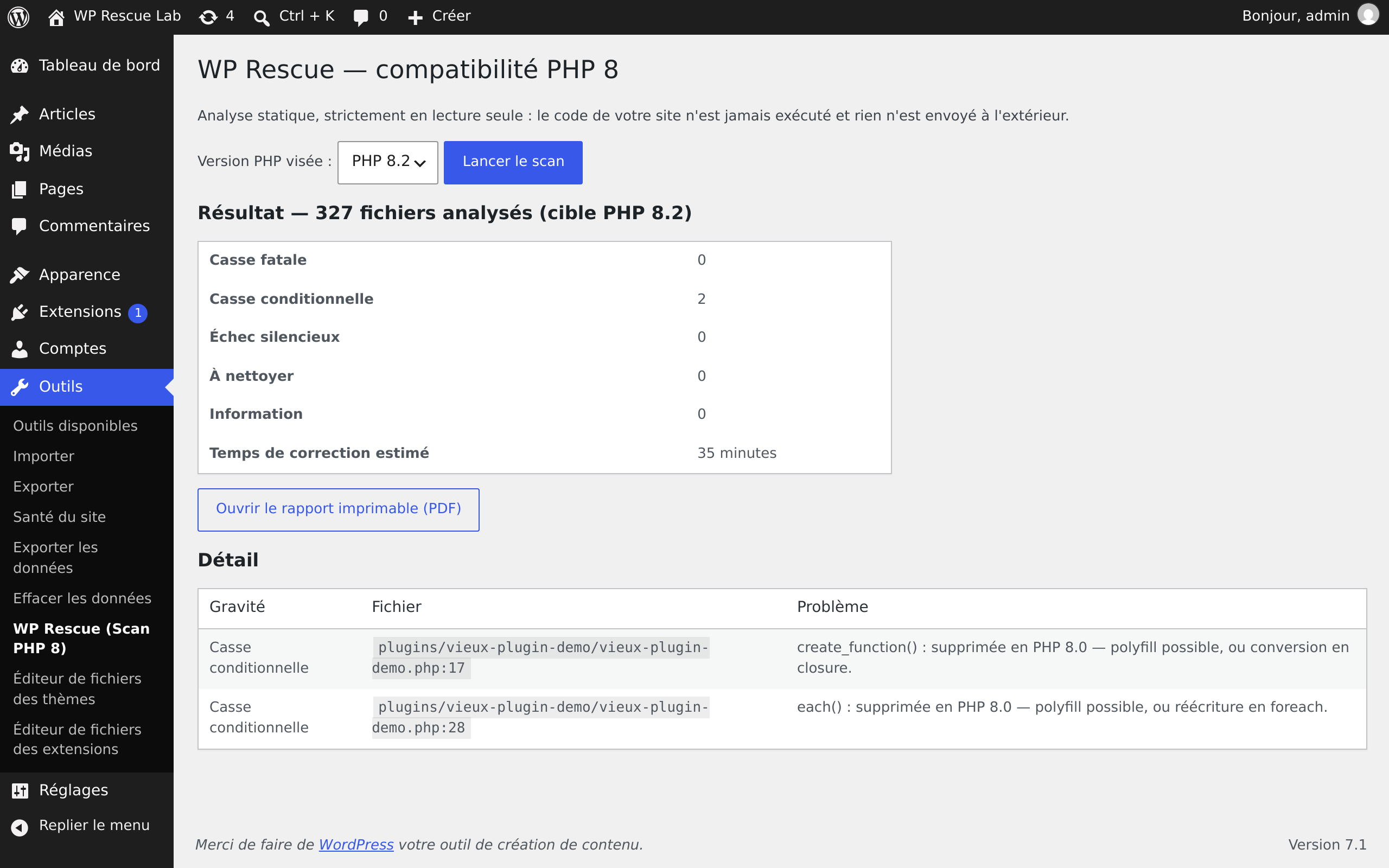Click file path vieux-plugin-demo.php:28
The height and width of the screenshot is (868, 1389).
tap(540, 718)
